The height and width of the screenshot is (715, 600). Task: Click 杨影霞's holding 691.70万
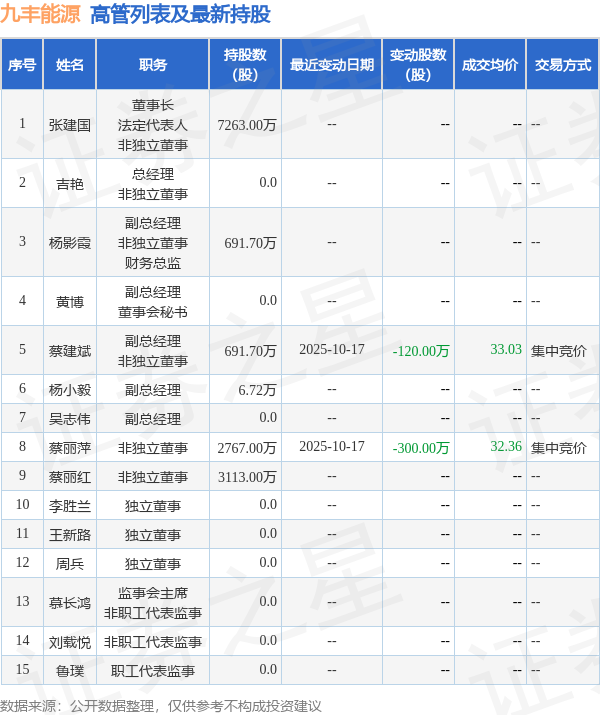(x=250, y=243)
